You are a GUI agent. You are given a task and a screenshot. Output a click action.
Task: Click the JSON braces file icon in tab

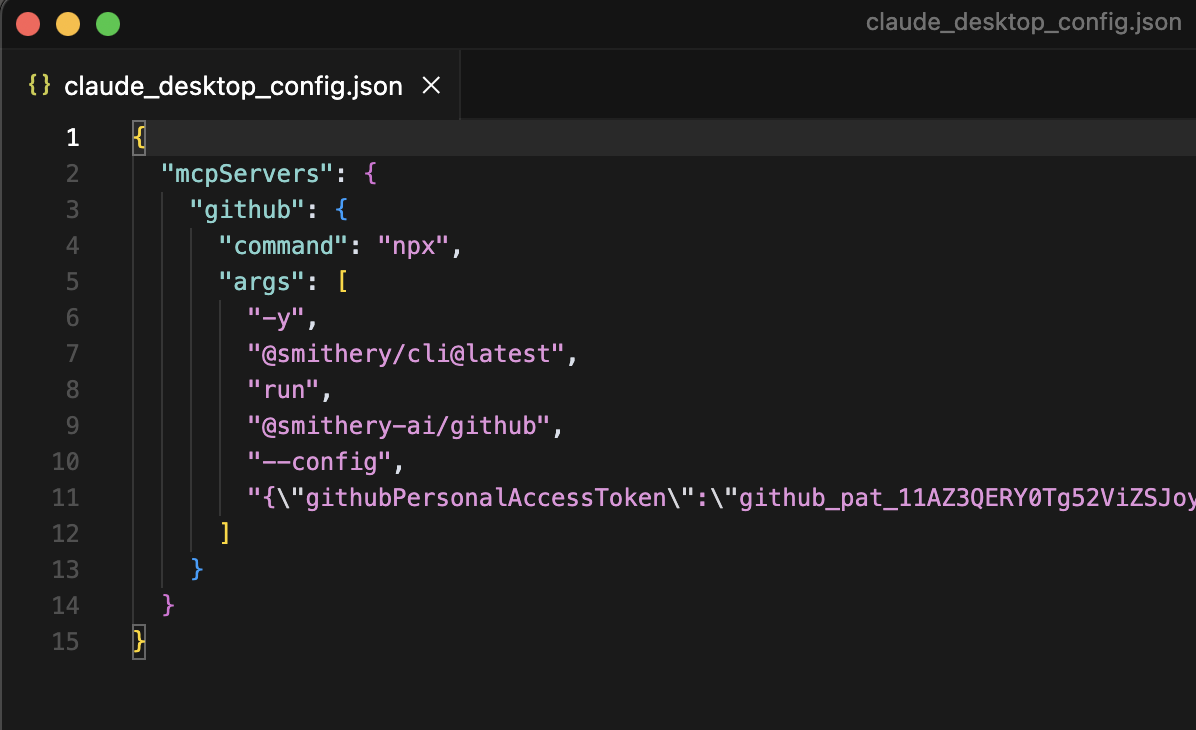[40, 85]
